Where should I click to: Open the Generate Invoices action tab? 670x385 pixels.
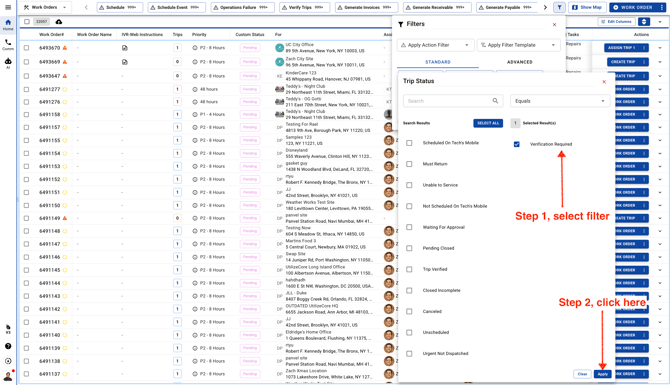367,7
